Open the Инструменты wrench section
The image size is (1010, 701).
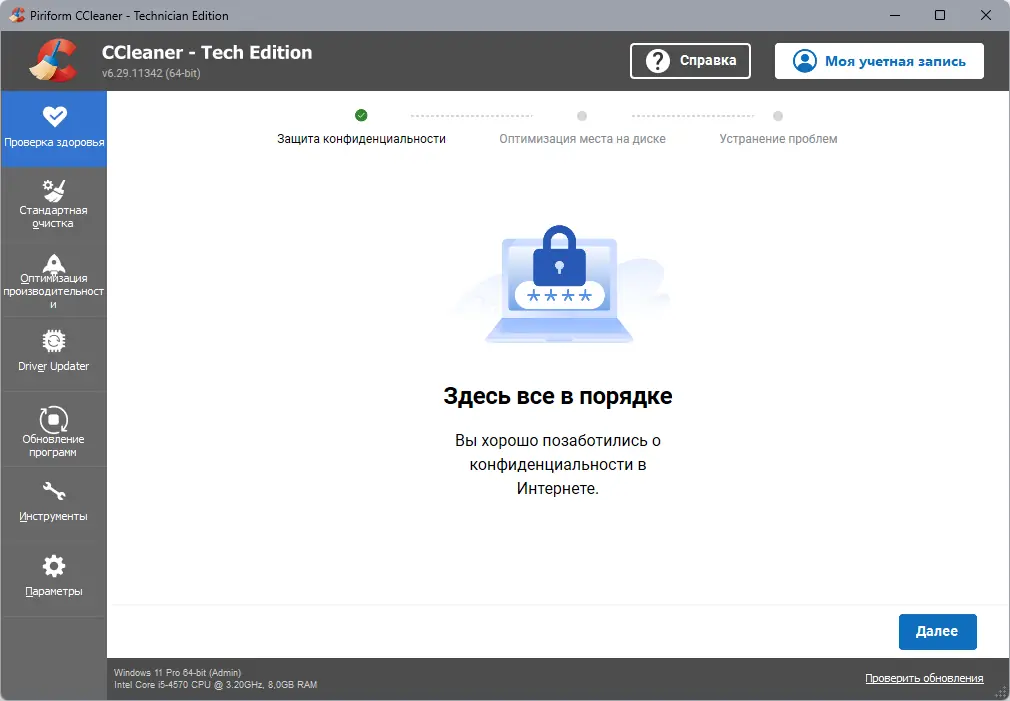[54, 504]
